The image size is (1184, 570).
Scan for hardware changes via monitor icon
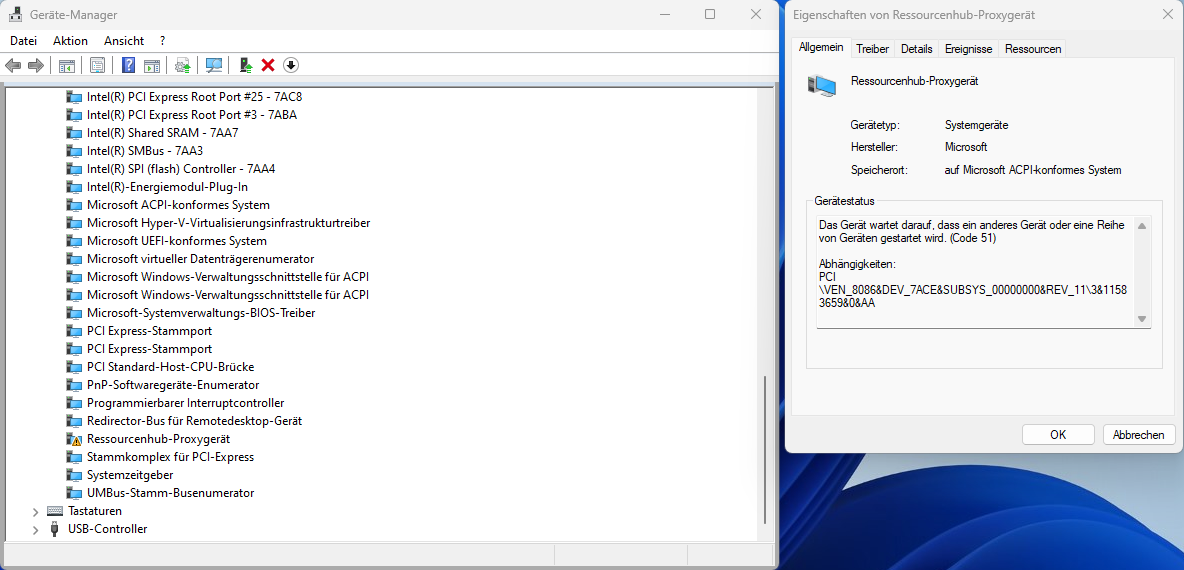click(214, 66)
